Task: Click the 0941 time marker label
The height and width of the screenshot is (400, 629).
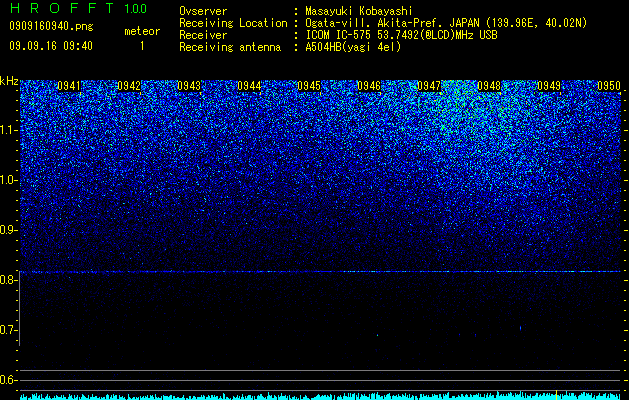Action: (69, 86)
